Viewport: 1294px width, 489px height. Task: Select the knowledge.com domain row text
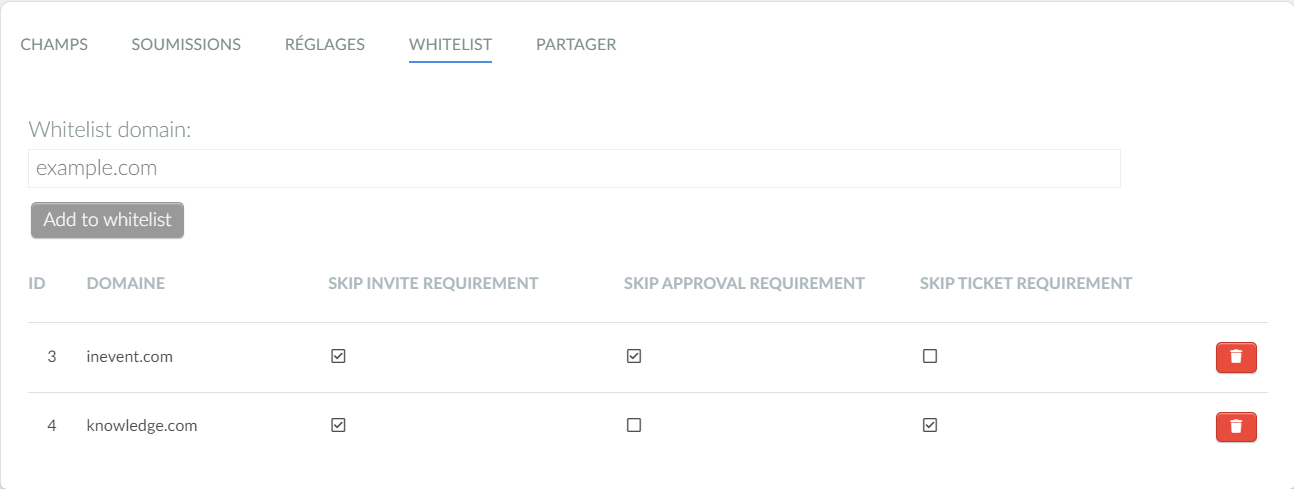[142, 425]
